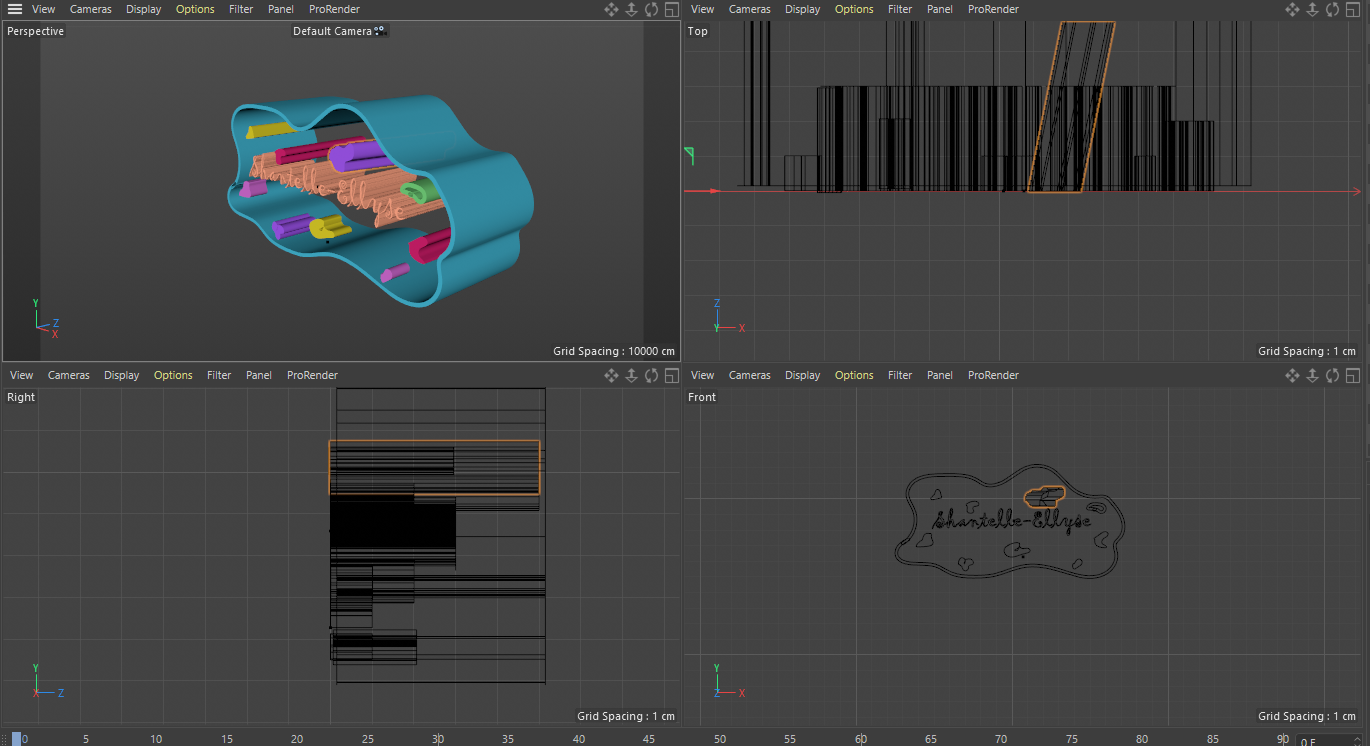
Task: Click the camera icon beside Default Camera label
Action: coord(380,31)
